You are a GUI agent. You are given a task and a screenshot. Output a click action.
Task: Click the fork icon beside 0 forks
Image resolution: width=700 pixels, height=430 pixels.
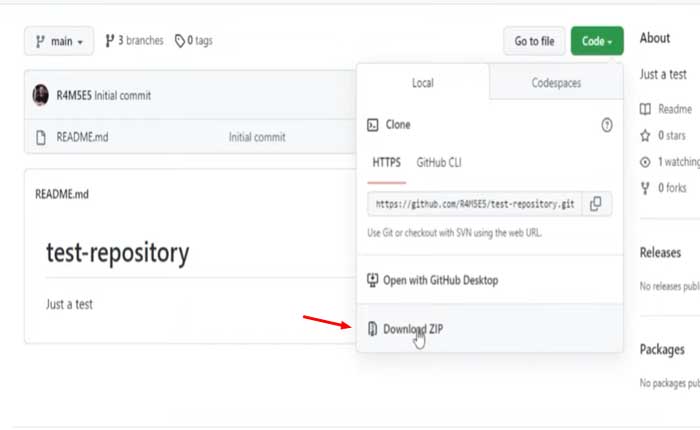pyautogui.click(x=645, y=188)
